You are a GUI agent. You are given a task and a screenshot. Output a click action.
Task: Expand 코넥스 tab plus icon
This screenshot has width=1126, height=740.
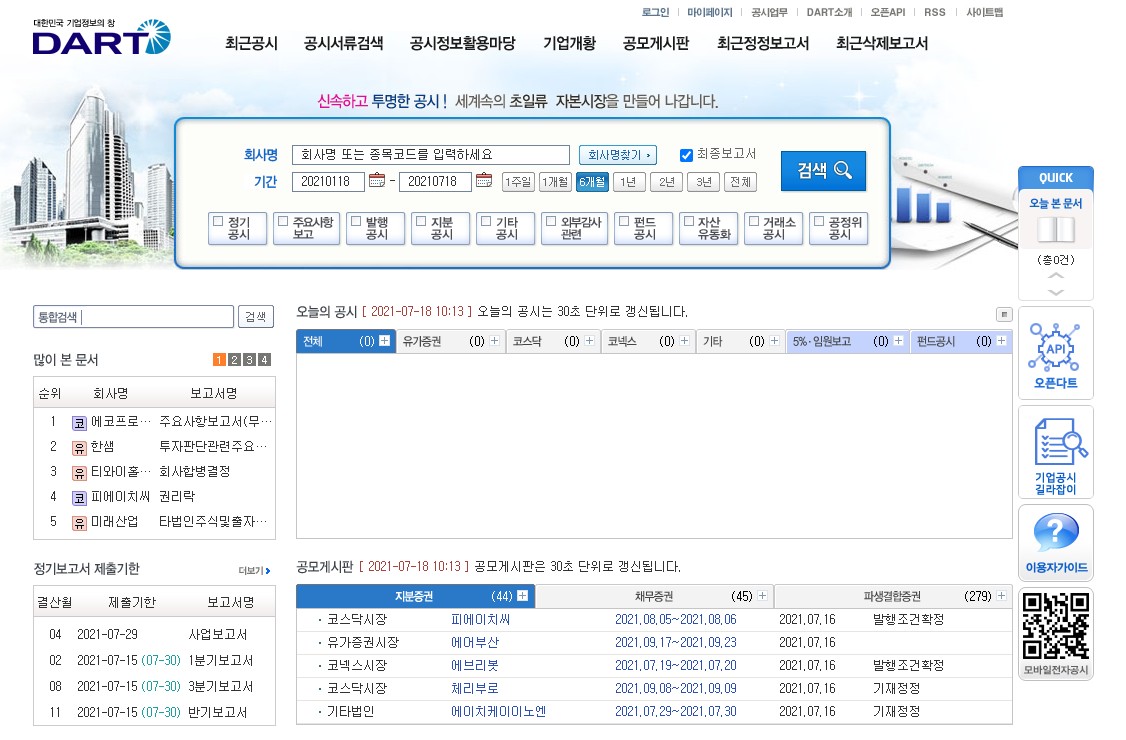684,341
